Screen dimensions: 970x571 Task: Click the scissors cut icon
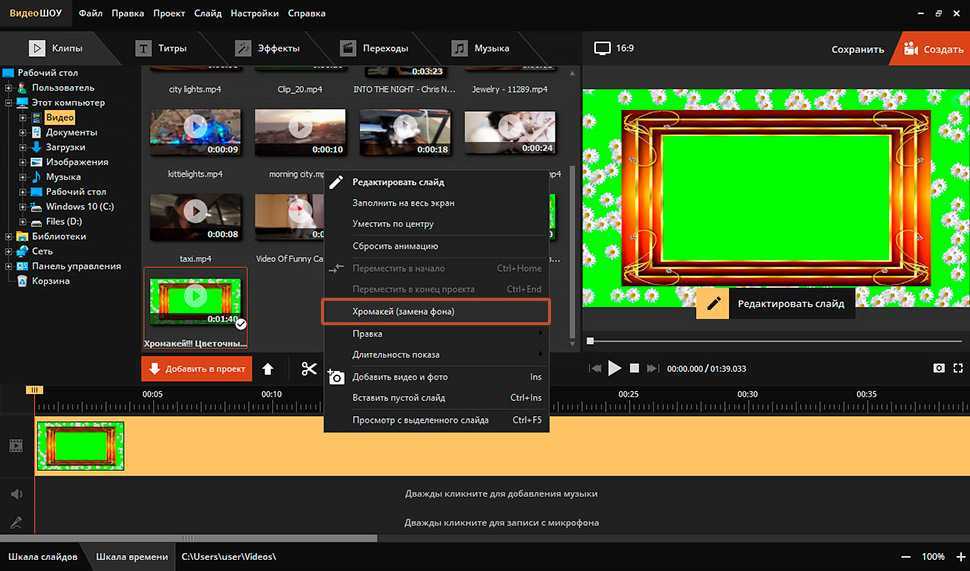pyautogui.click(x=308, y=369)
